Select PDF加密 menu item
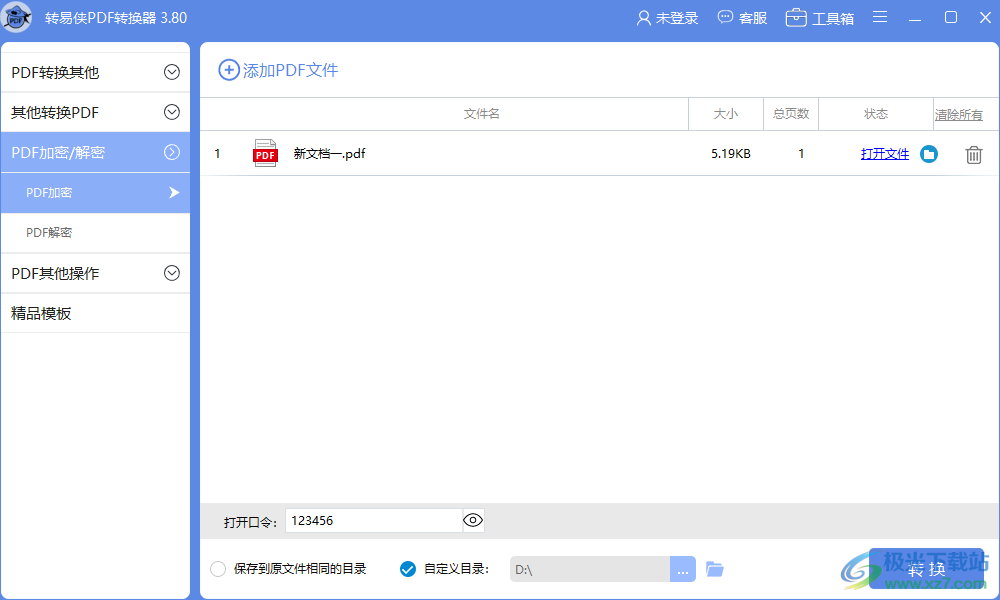Image resolution: width=1000 pixels, height=600 pixels. point(96,193)
